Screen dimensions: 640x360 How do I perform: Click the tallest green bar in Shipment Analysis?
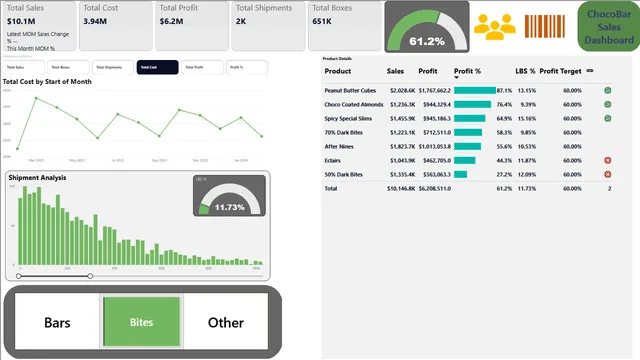point(25,226)
